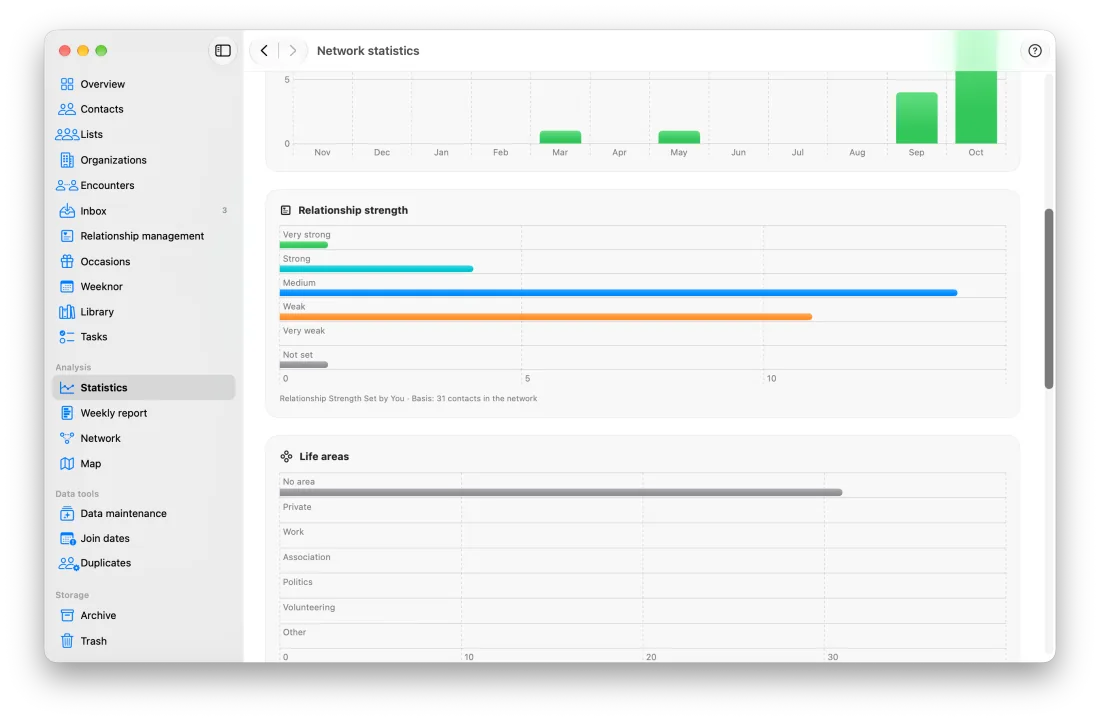Open the Library books icon
Image resolution: width=1100 pixels, height=721 pixels.
67,311
